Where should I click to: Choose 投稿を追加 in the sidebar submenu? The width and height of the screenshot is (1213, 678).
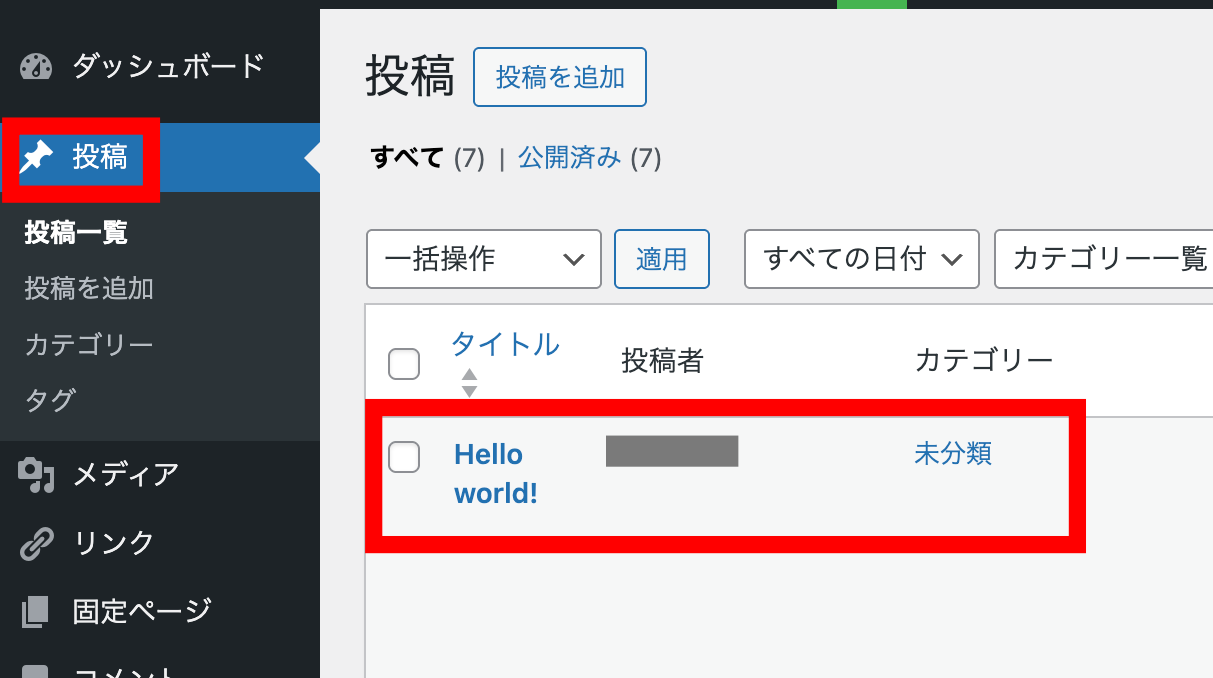click(89, 289)
